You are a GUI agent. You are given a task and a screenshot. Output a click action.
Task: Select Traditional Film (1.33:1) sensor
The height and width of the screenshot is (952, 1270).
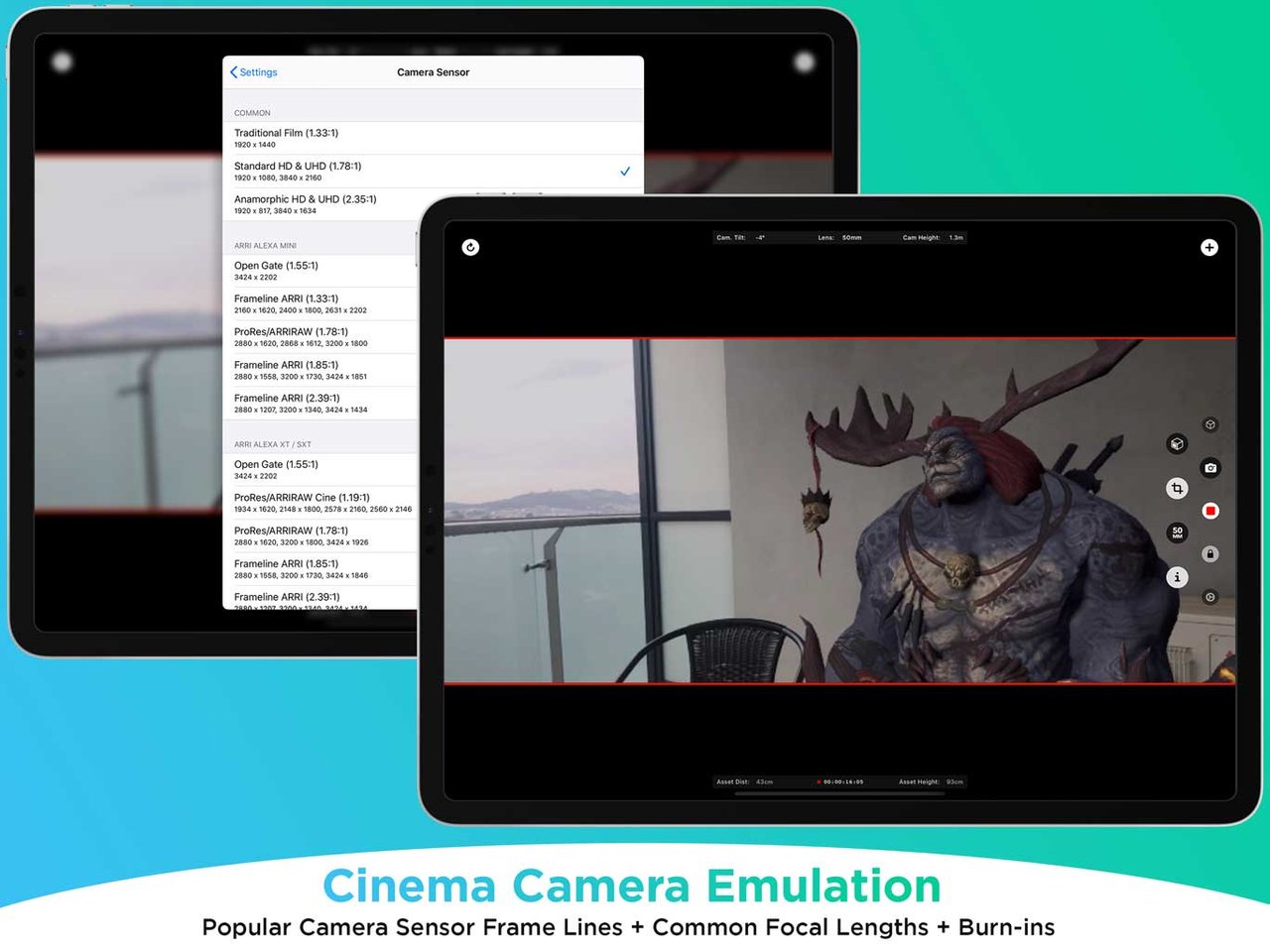coord(433,138)
